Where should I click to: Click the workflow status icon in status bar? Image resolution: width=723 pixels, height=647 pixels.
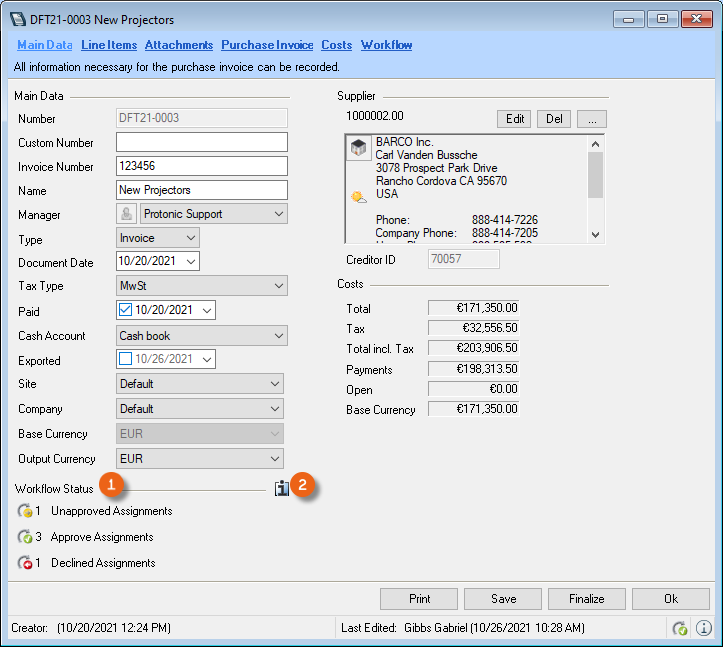click(680, 628)
